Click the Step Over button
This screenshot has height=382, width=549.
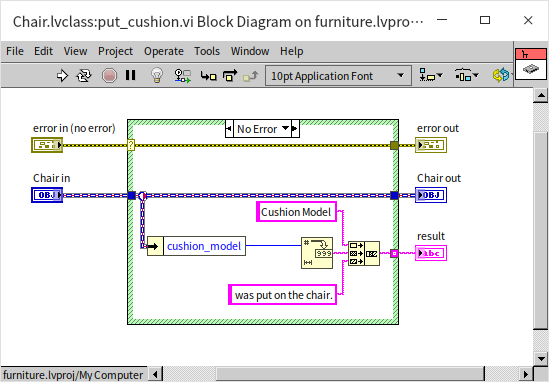(230, 76)
